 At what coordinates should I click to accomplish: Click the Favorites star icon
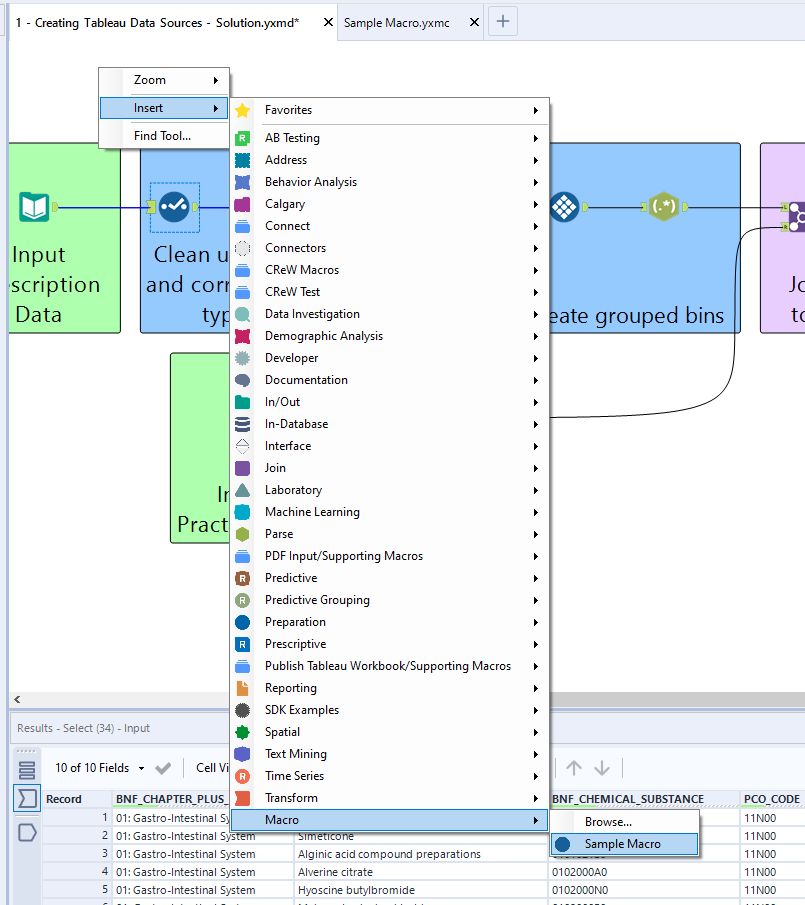click(x=243, y=110)
